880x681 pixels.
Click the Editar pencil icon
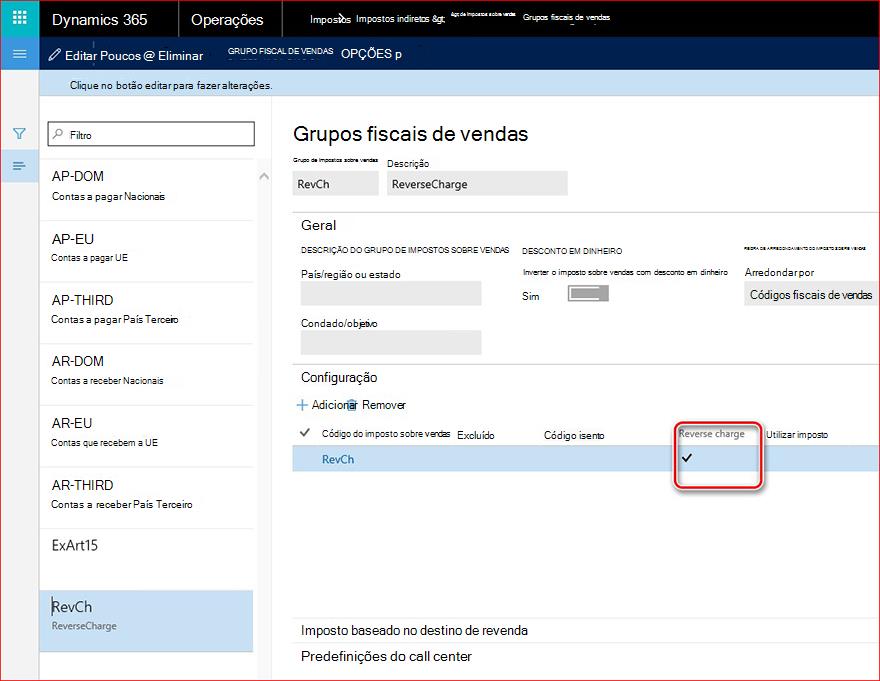click(x=54, y=55)
